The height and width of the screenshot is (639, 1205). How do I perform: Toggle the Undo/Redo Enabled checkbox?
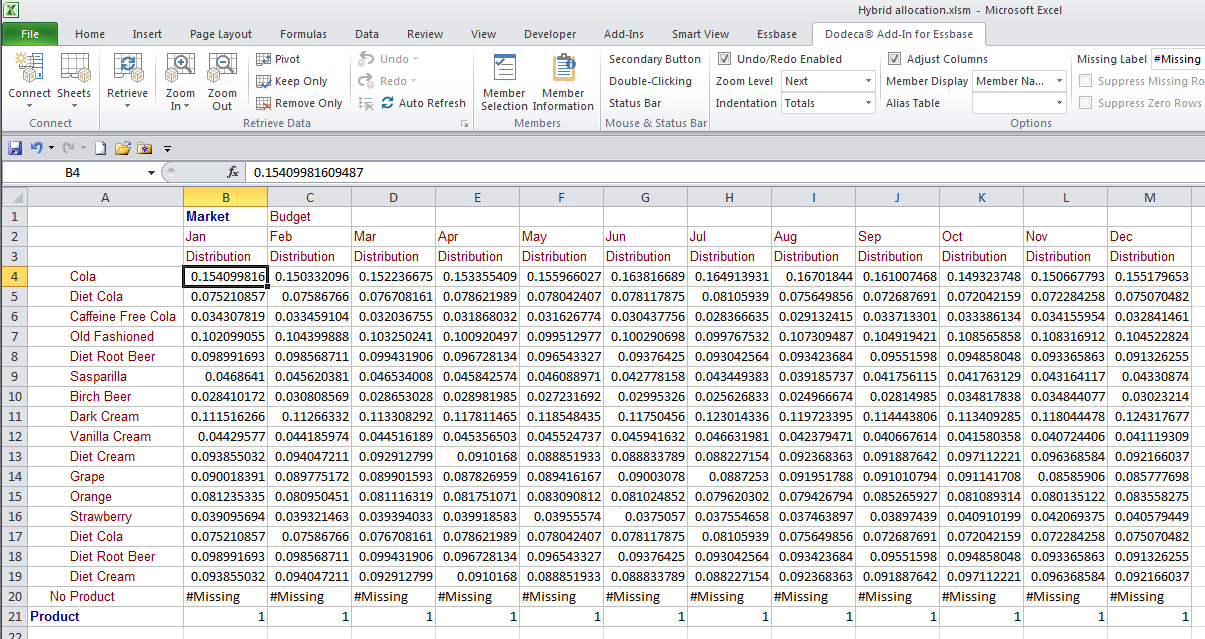tap(725, 59)
